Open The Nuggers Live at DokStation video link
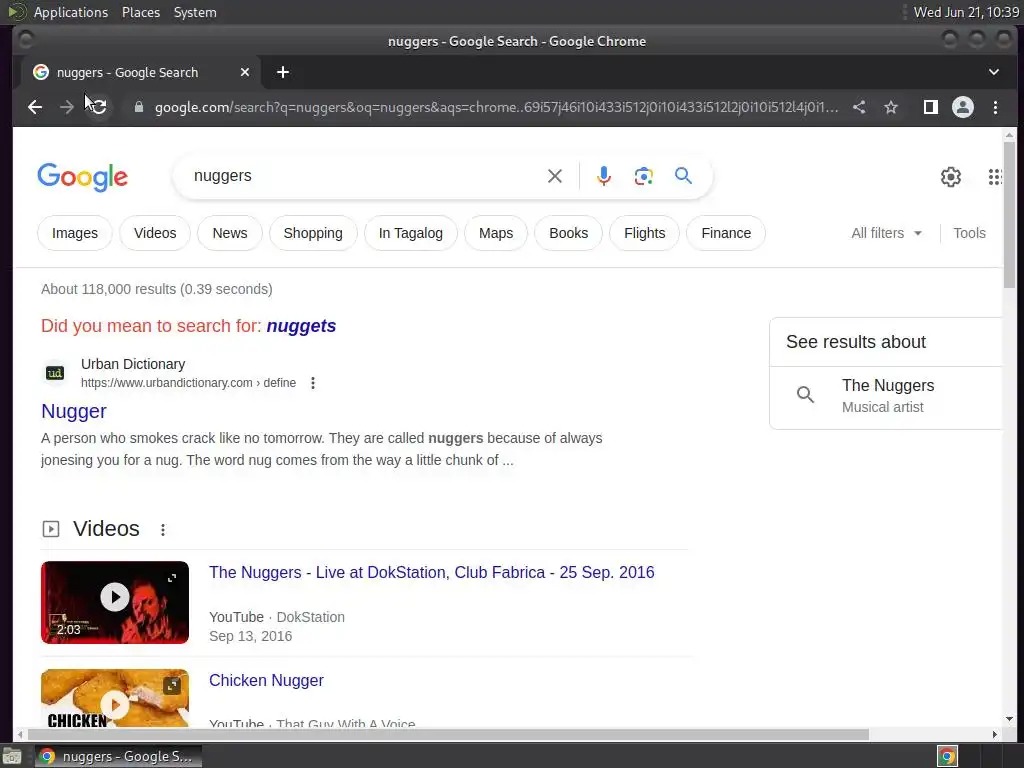This screenshot has height=768, width=1024. tap(432, 572)
